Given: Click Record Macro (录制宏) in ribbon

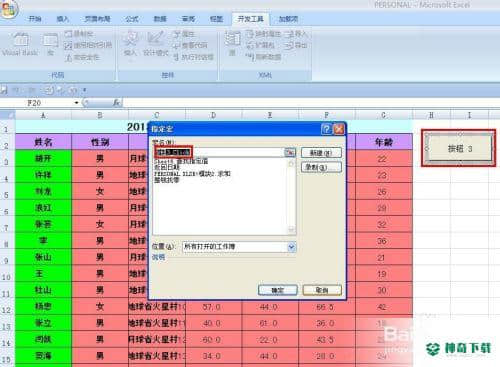Looking at the screenshot, I should [79, 34].
